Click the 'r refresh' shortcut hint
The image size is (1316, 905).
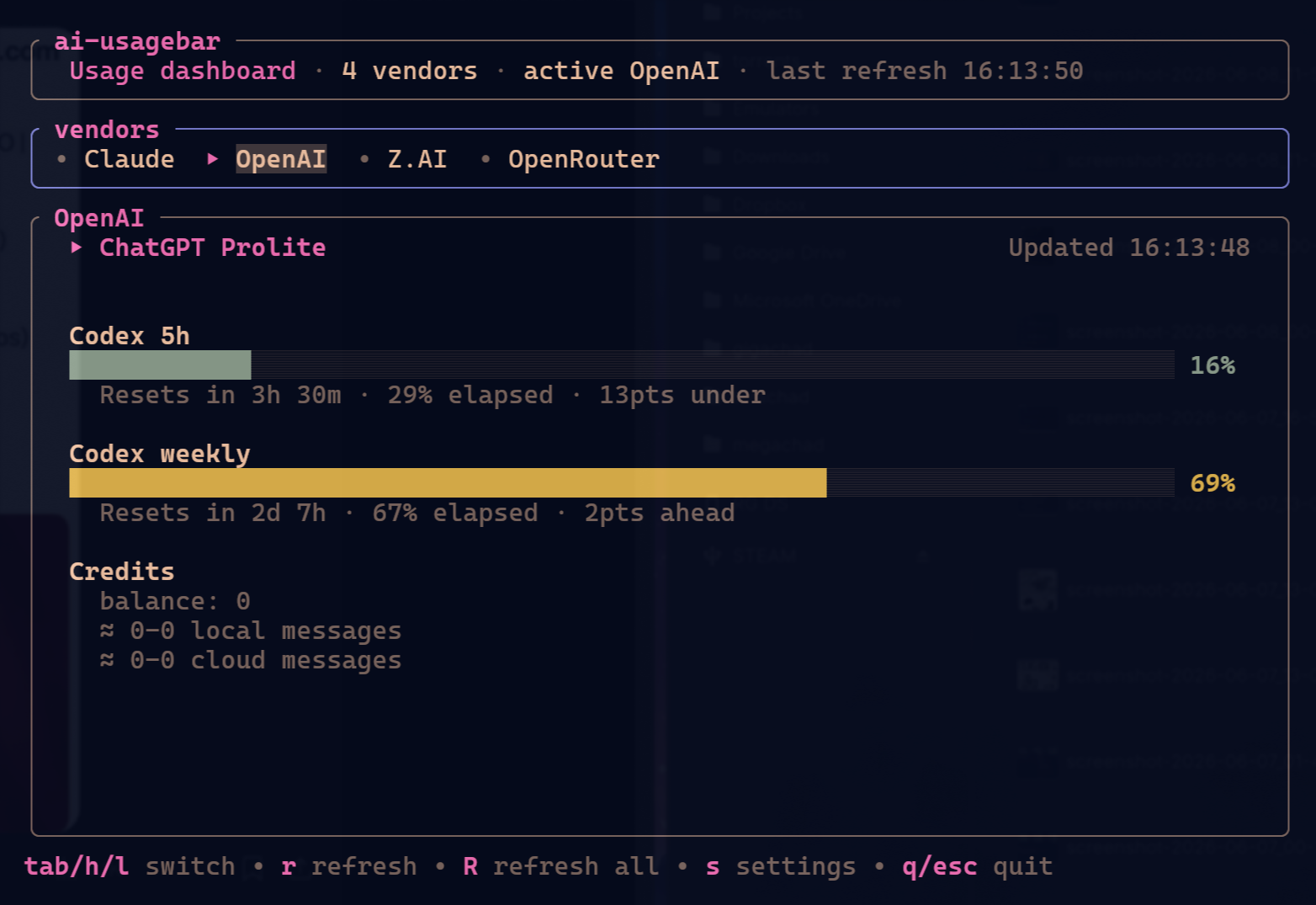tap(349, 866)
